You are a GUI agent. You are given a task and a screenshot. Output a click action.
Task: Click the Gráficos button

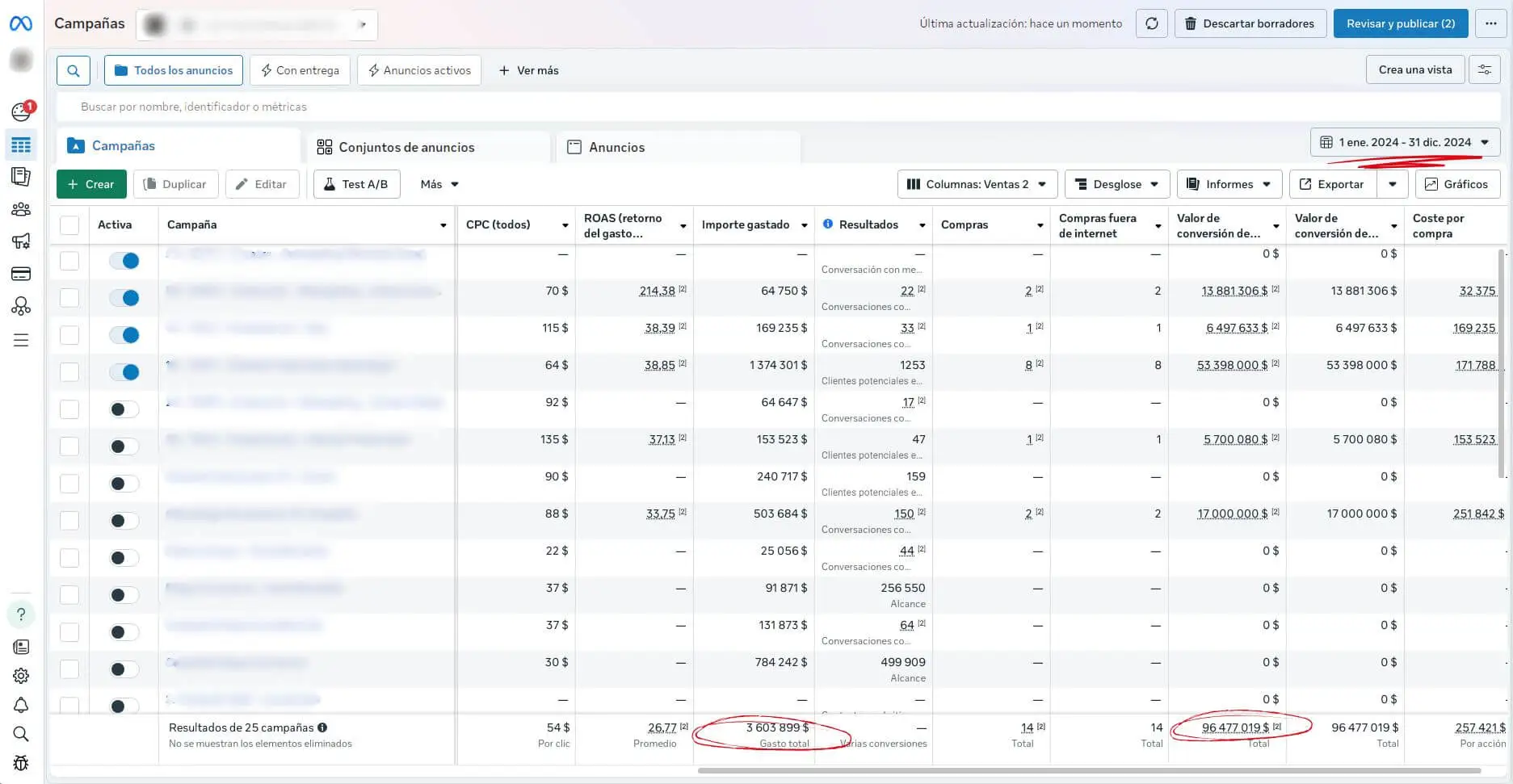click(1457, 184)
